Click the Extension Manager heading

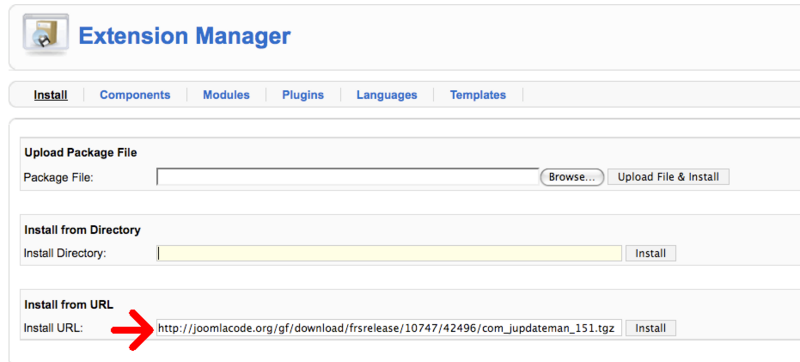tap(184, 36)
